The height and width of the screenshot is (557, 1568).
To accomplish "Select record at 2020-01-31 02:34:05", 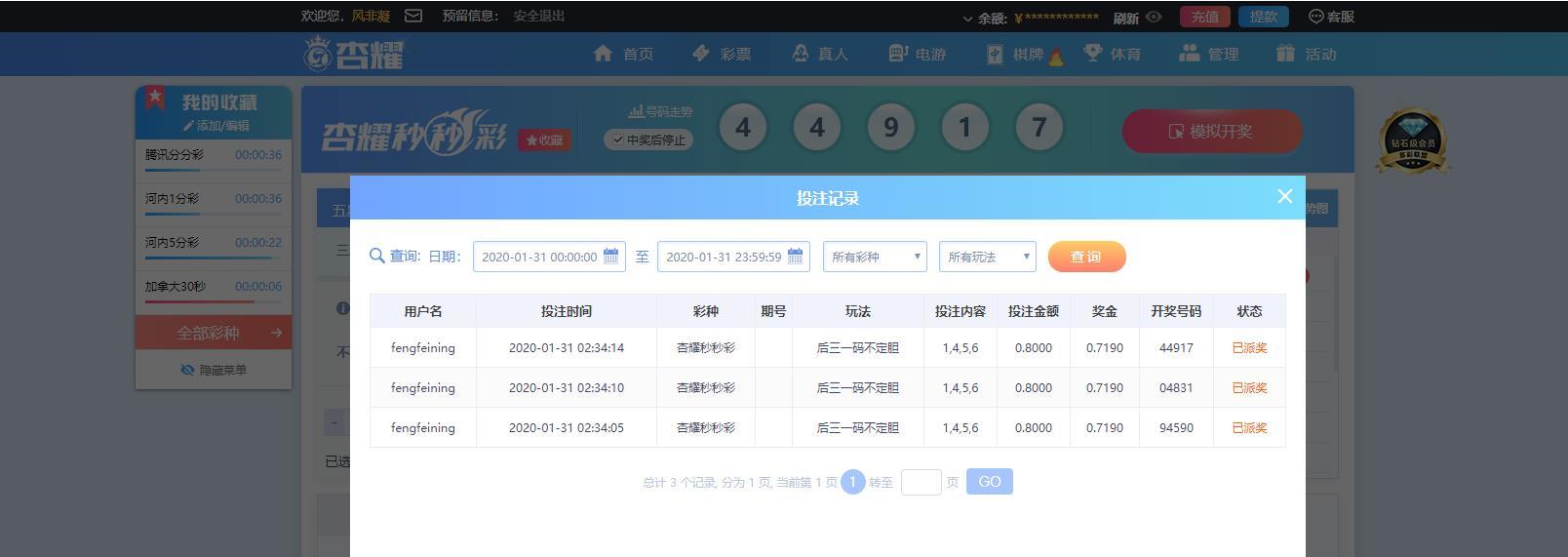I will tap(828, 427).
